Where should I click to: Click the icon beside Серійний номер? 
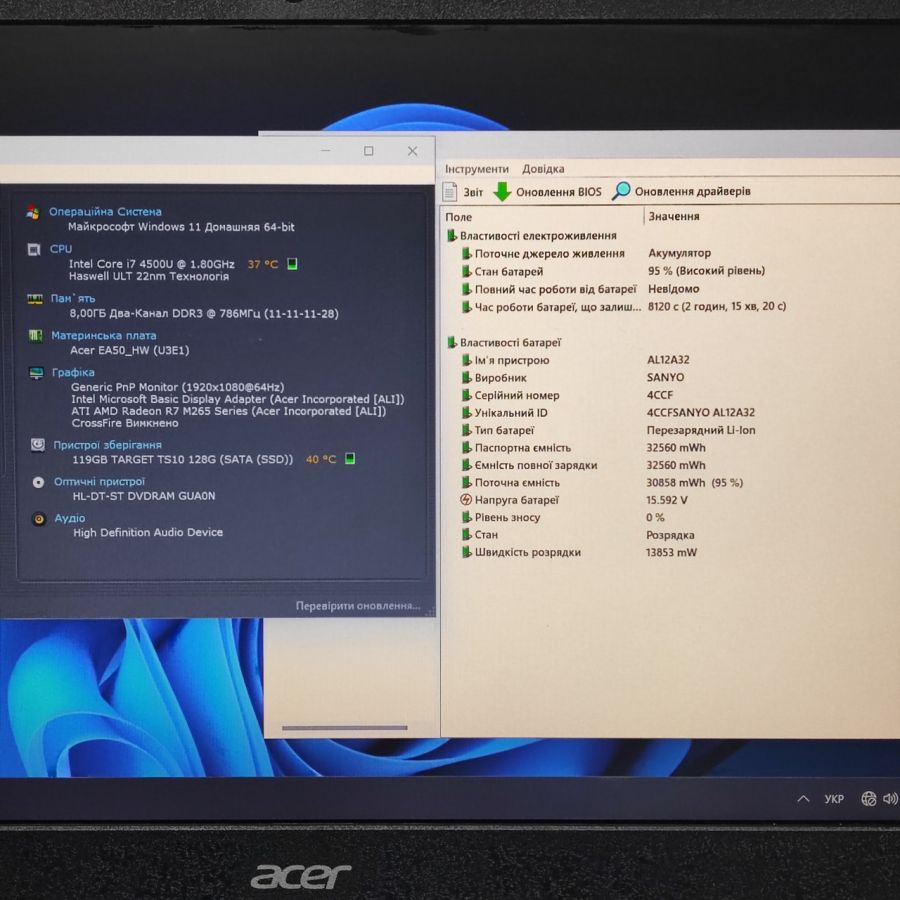coord(467,395)
